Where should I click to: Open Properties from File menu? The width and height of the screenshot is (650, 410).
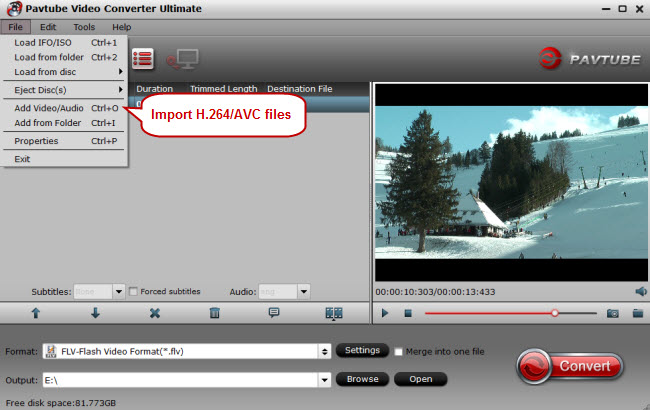tap(65, 141)
